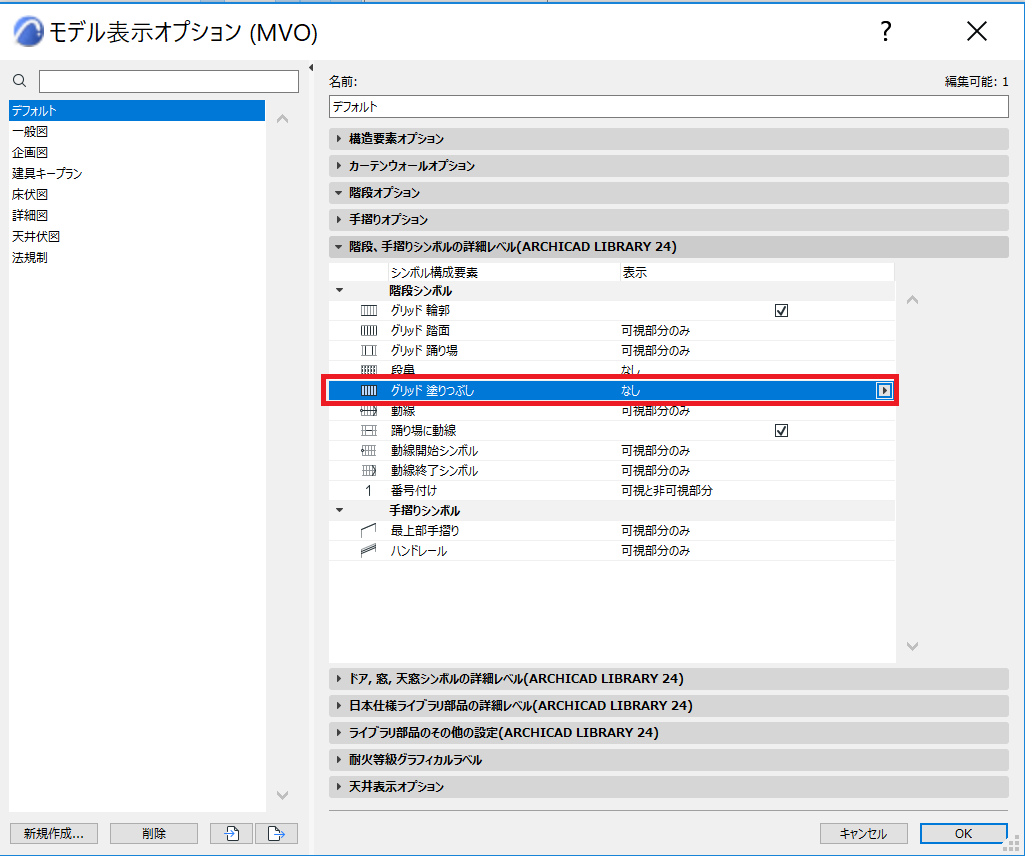The image size is (1031, 856).
Task: Open the グリッド 塗りつぶし value arrow
Action: [884, 391]
